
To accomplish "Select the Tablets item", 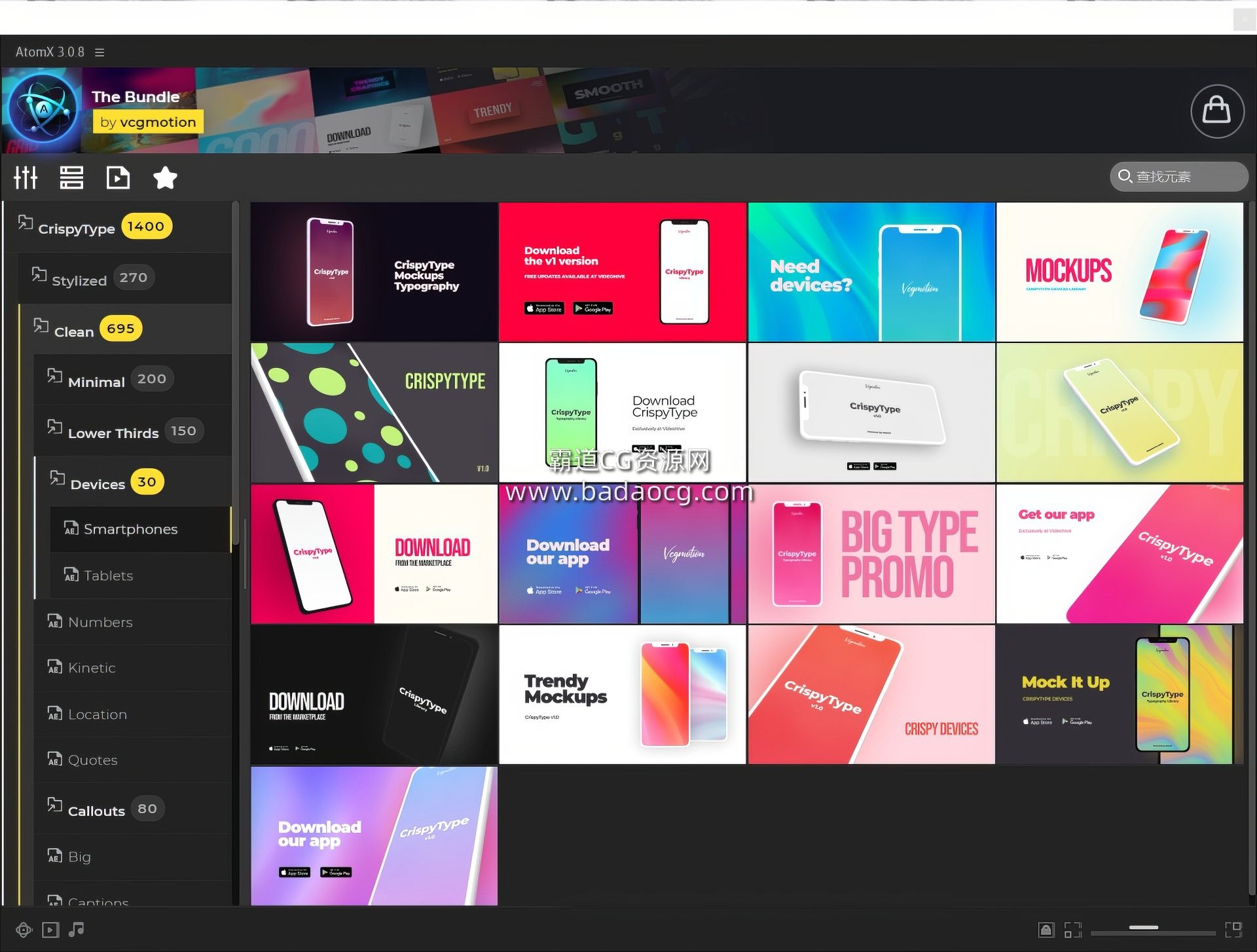I will pyautogui.click(x=141, y=576).
